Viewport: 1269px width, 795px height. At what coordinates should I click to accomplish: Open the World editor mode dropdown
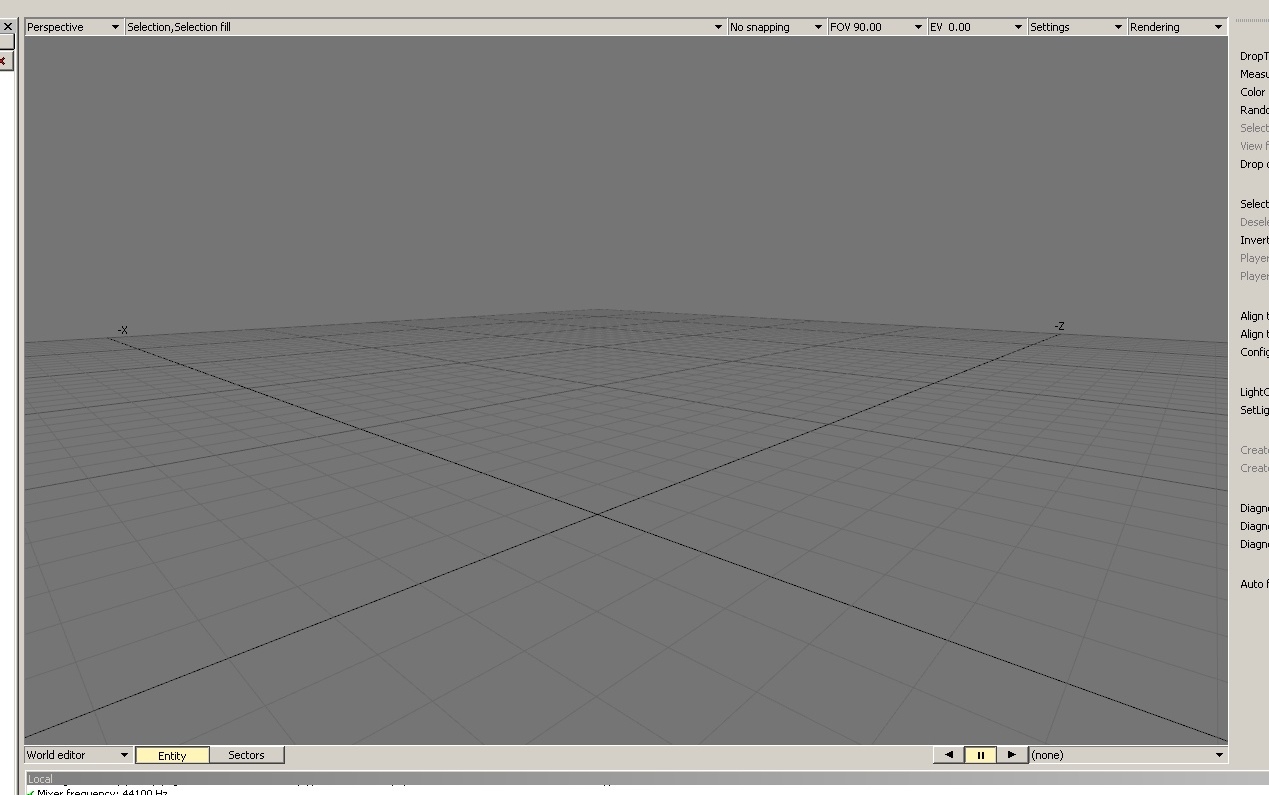[78, 755]
